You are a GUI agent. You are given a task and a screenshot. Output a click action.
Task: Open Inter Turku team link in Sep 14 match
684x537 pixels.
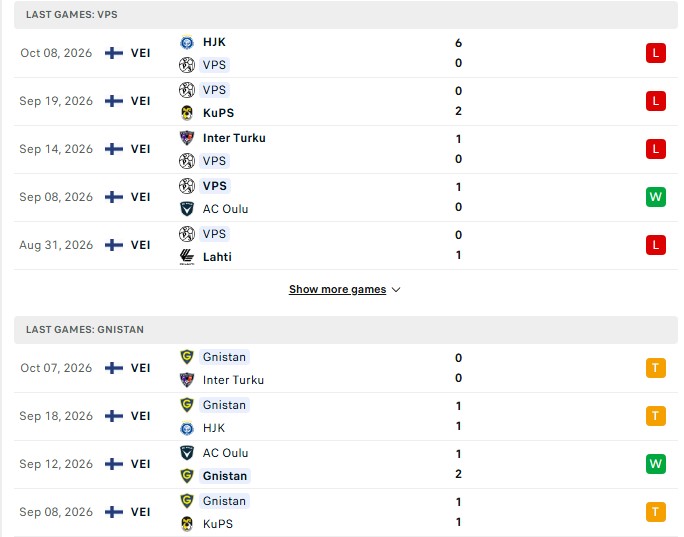(234, 138)
